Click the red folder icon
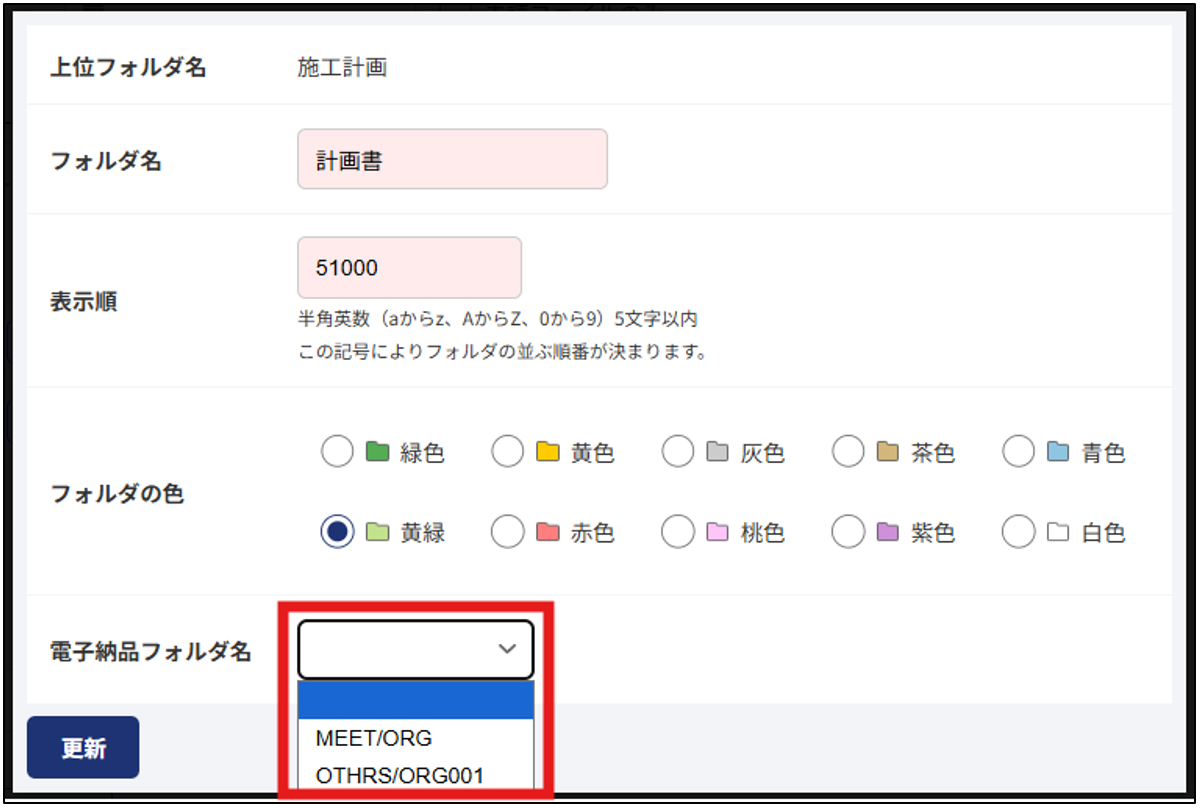 pyautogui.click(x=547, y=532)
